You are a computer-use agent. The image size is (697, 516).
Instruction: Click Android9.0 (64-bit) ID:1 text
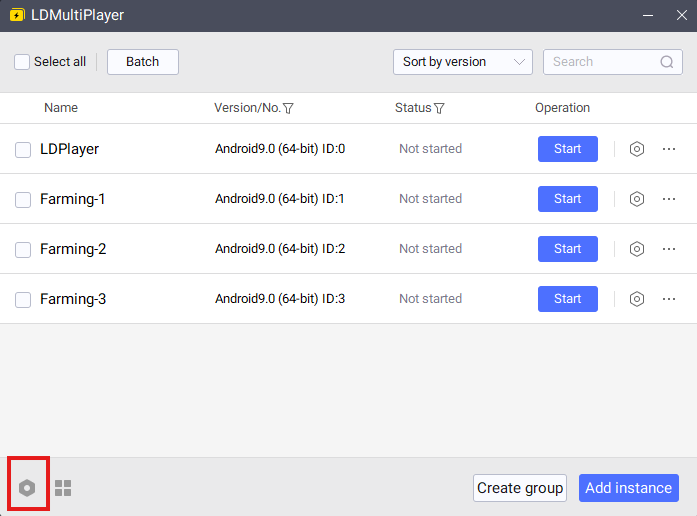tap(280, 199)
